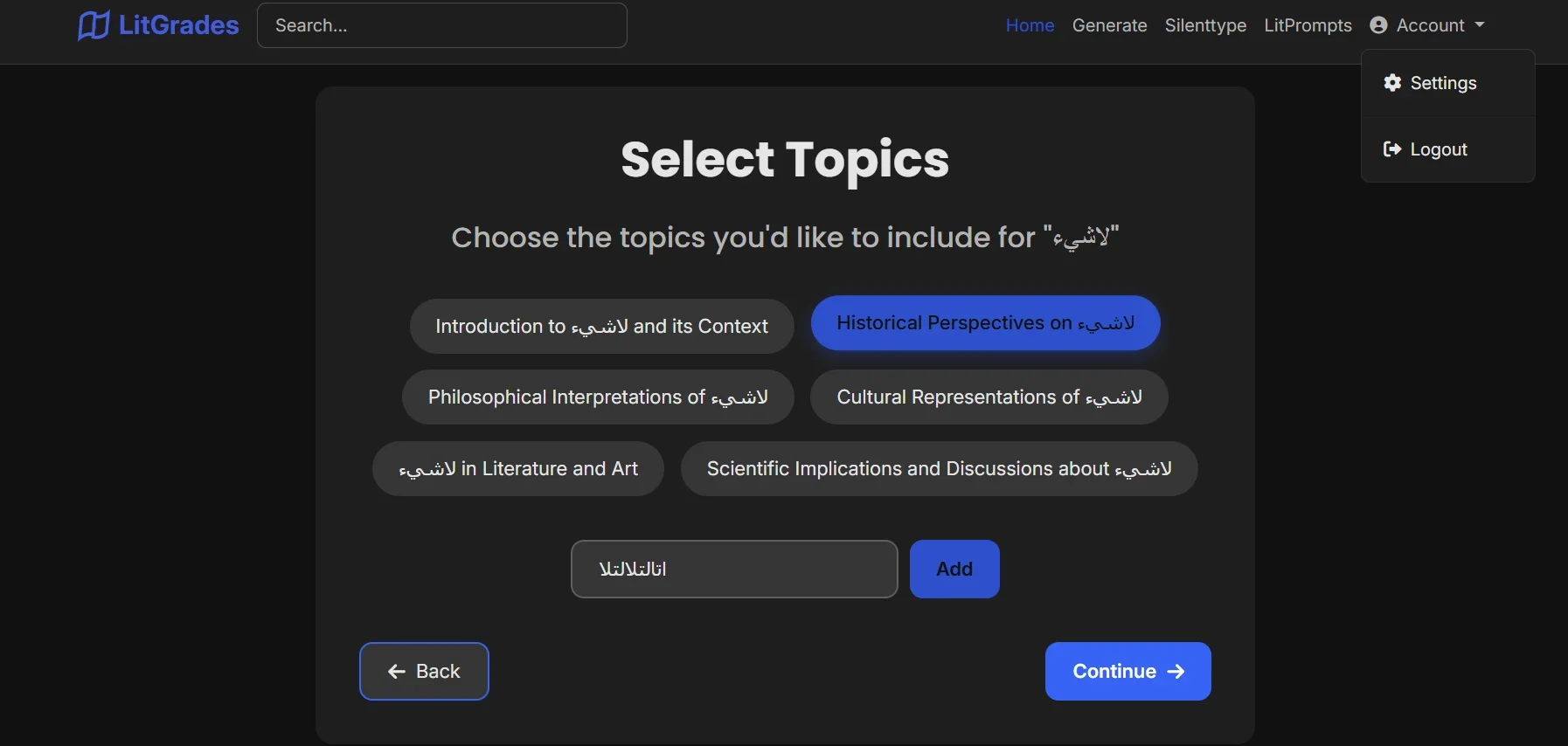Focus the custom topic input field
The height and width of the screenshot is (746, 1568).
pyautogui.click(x=734, y=570)
